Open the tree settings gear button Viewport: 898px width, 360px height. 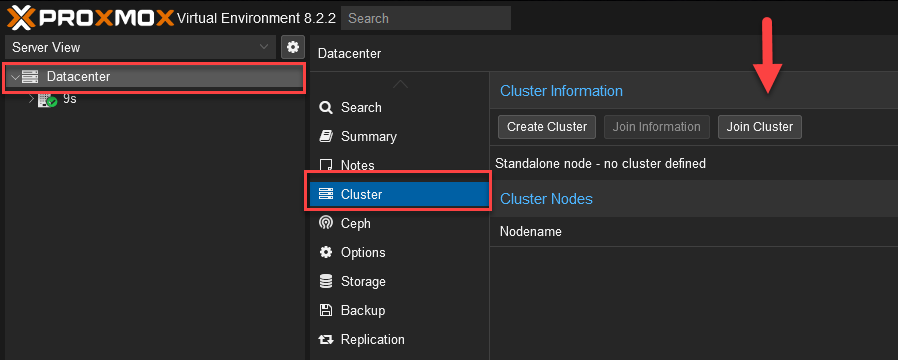pos(293,47)
